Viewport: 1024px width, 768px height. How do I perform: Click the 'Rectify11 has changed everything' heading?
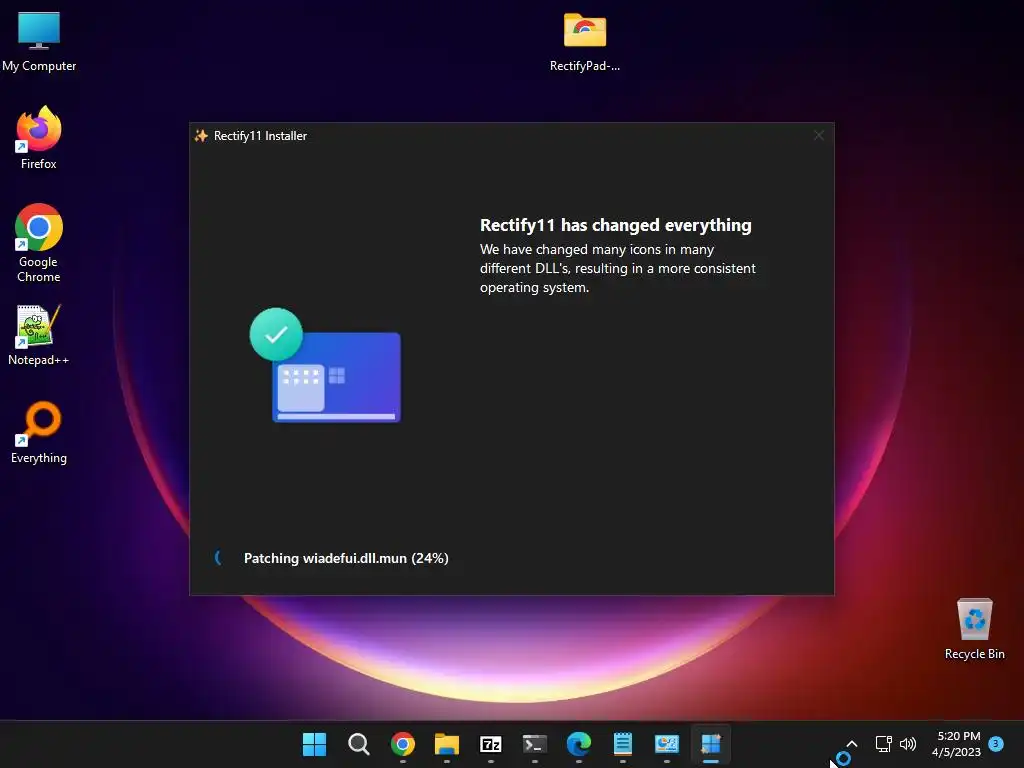[x=615, y=225]
